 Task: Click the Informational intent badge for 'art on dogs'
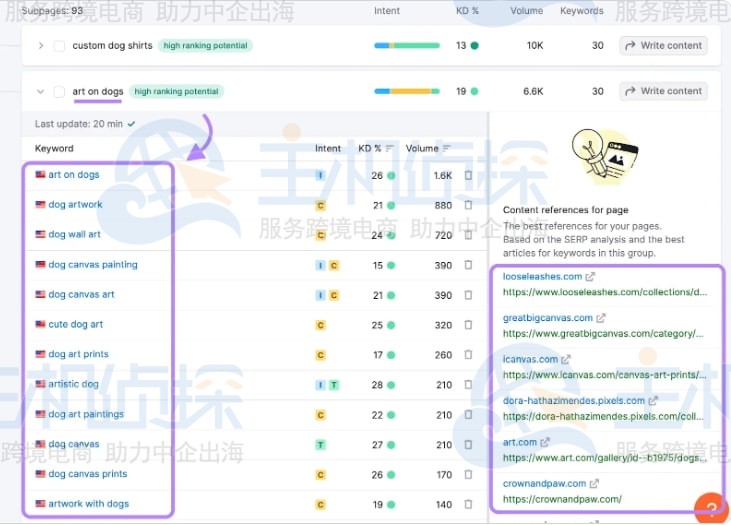320,175
